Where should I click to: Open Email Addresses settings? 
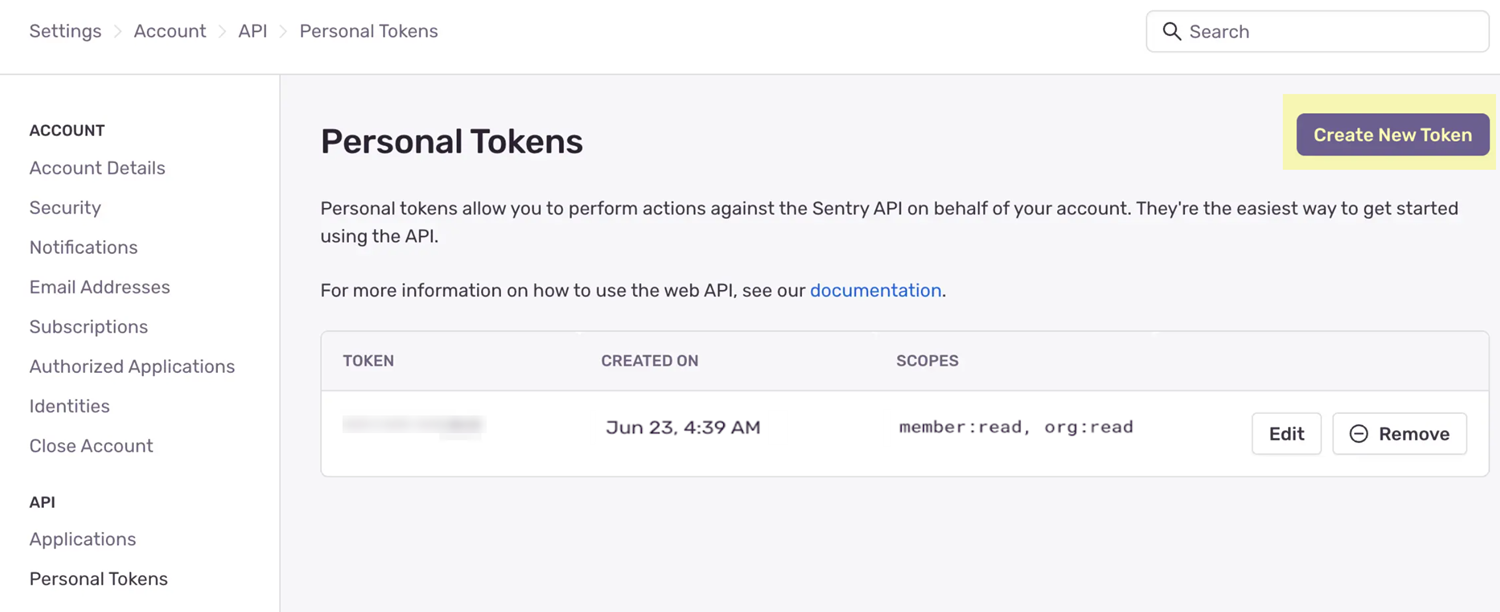click(99, 287)
